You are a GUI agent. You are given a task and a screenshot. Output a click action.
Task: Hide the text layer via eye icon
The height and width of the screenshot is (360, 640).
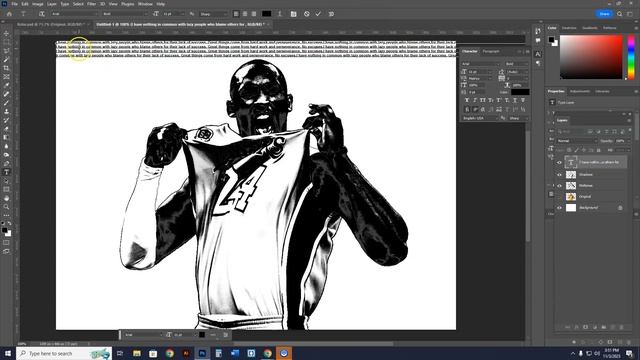560,162
